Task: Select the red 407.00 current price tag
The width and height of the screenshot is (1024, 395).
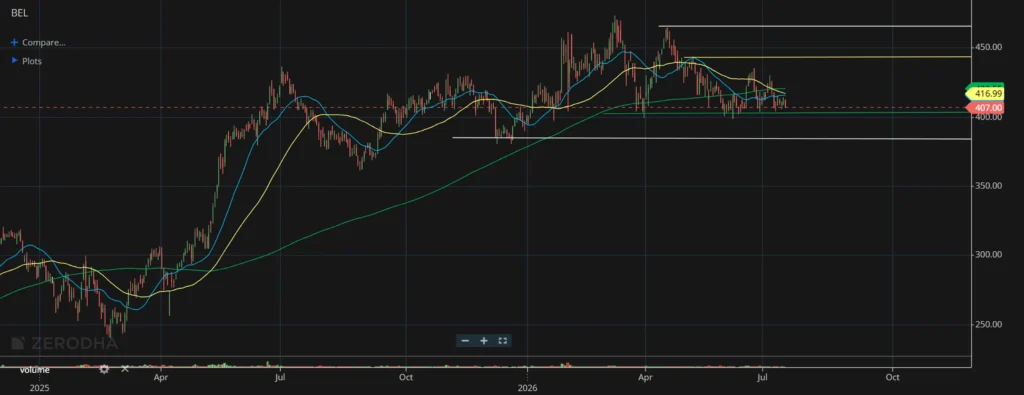Action: click(x=986, y=108)
